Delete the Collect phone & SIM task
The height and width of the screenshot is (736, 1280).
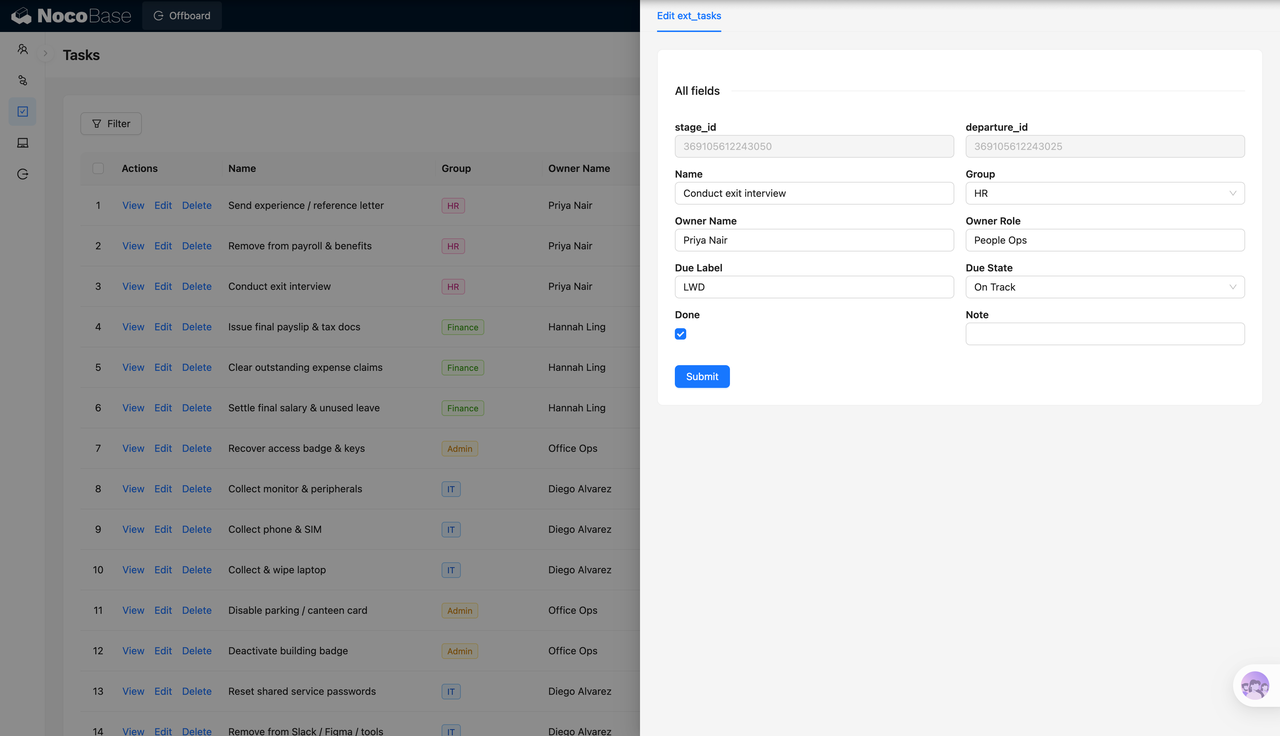pos(197,529)
